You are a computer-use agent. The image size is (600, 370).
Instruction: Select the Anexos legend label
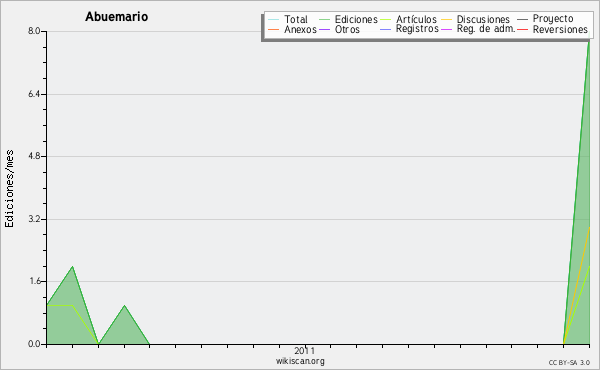(300, 29)
